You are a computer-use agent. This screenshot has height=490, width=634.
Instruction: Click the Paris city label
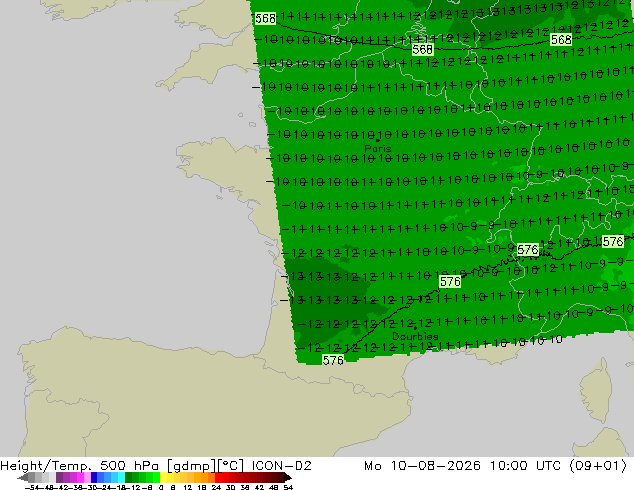[x=378, y=148]
